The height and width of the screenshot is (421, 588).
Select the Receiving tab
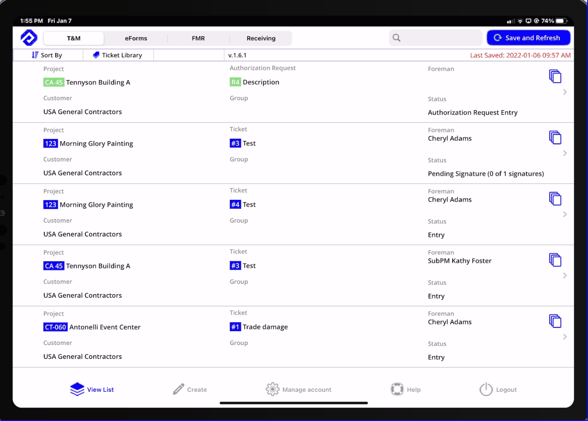pyautogui.click(x=261, y=38)
